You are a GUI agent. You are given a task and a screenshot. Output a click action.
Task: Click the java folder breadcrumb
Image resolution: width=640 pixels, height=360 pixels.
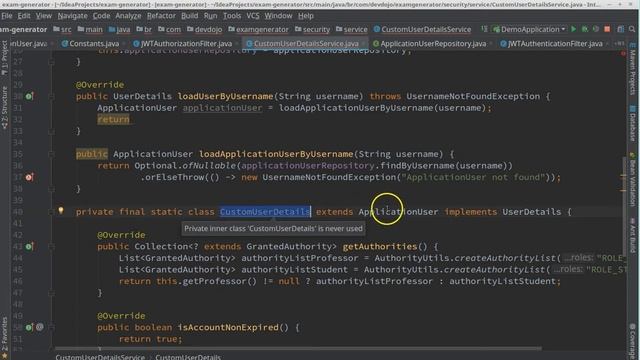[x=120, y=29]
